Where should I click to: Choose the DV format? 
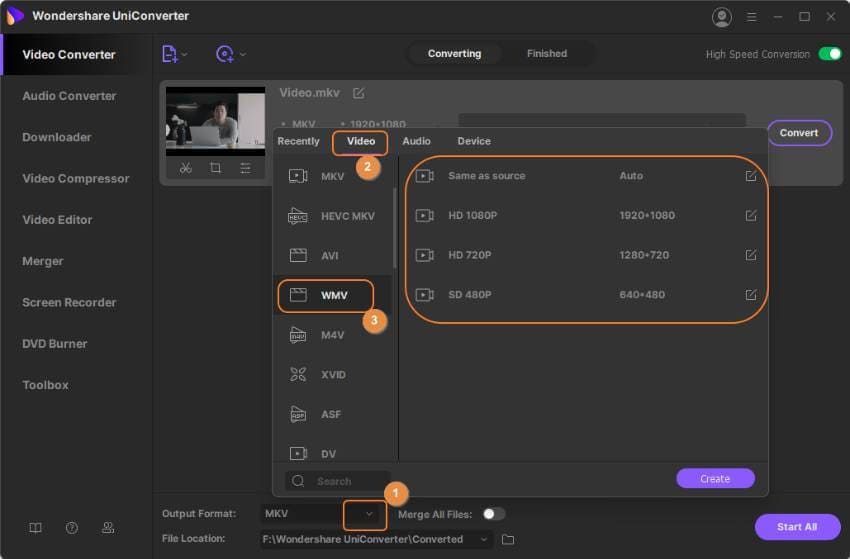(332, 453)
